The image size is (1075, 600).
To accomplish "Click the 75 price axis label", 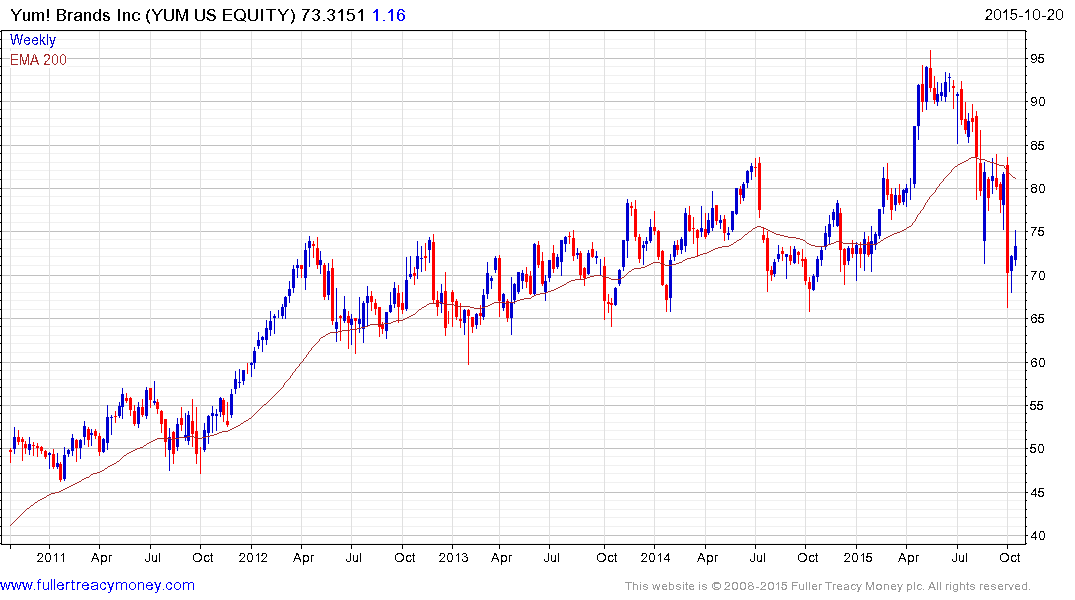I will (x=1037, y=232).
